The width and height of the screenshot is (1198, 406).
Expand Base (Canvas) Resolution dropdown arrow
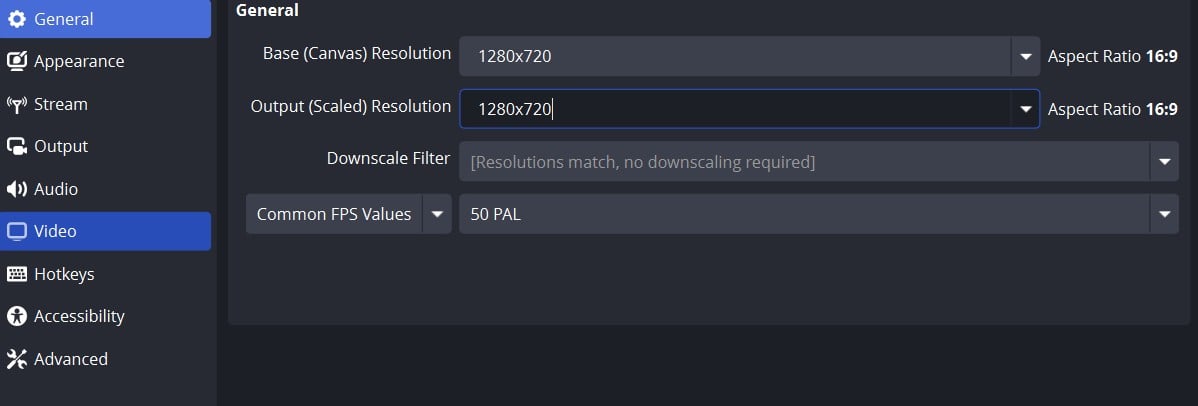click(x=1025, y=57)
